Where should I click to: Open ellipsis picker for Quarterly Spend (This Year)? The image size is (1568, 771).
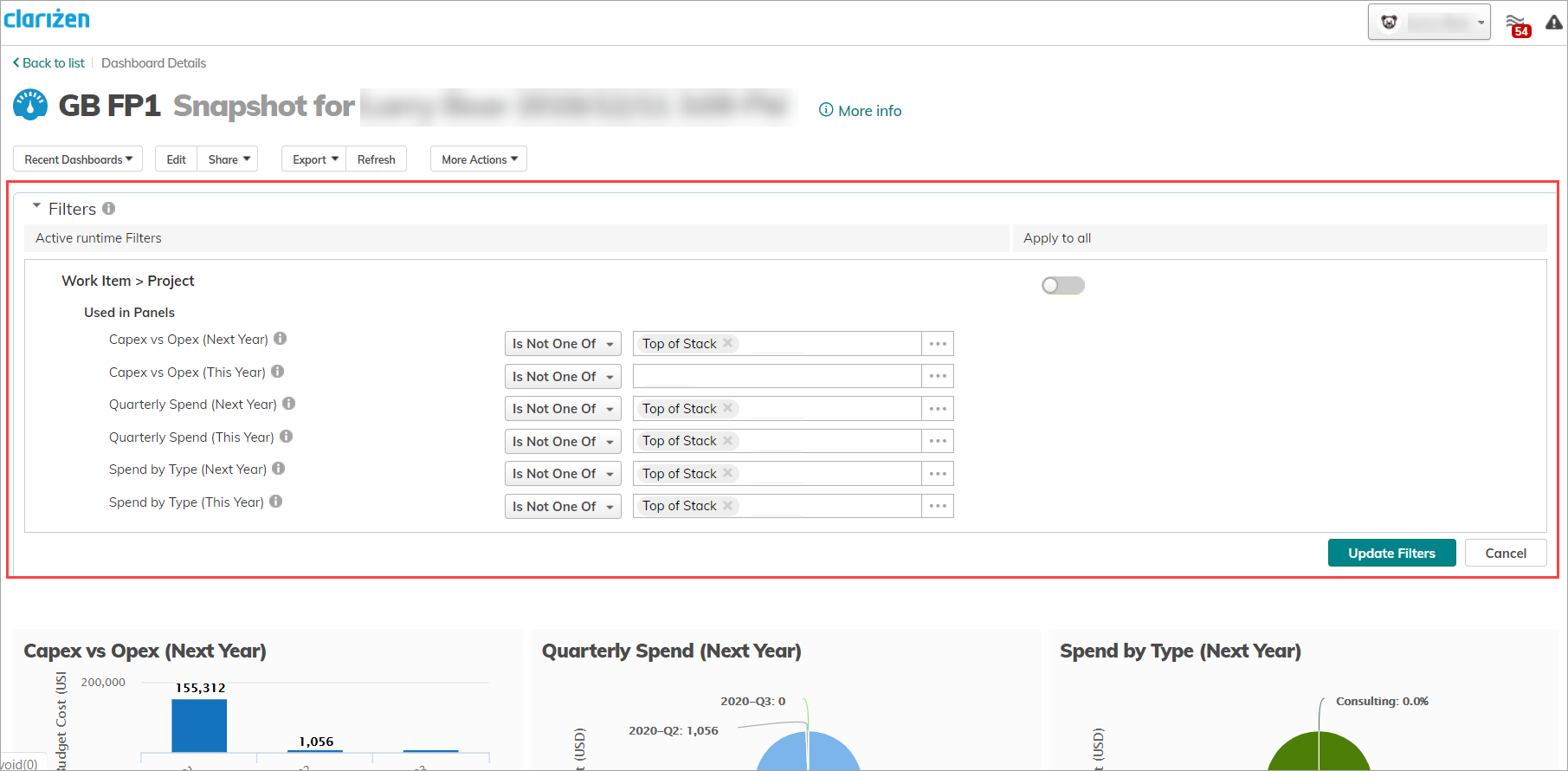click(938, 441)
